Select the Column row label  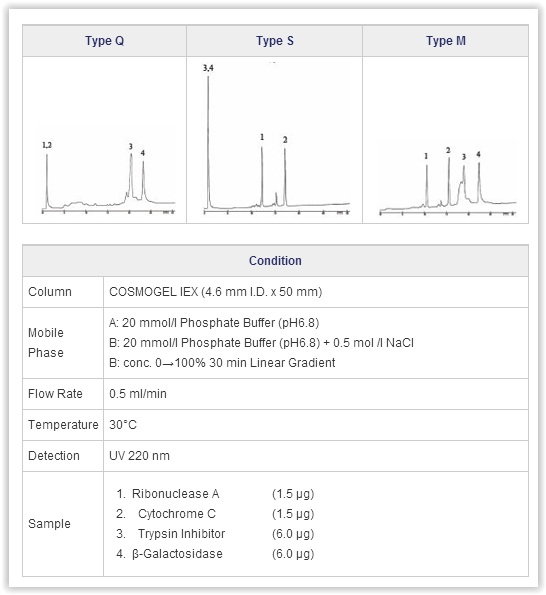coord(50,292)
